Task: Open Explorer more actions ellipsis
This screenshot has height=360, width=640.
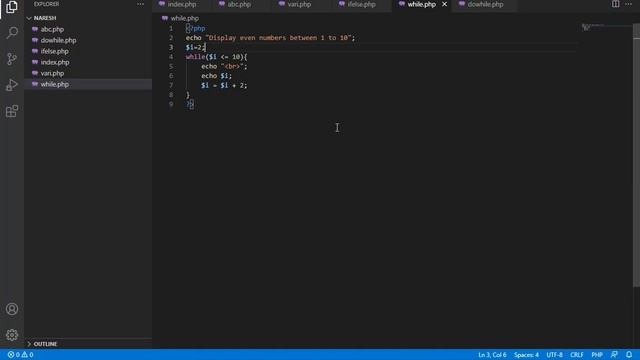Action: coord(140,4)
